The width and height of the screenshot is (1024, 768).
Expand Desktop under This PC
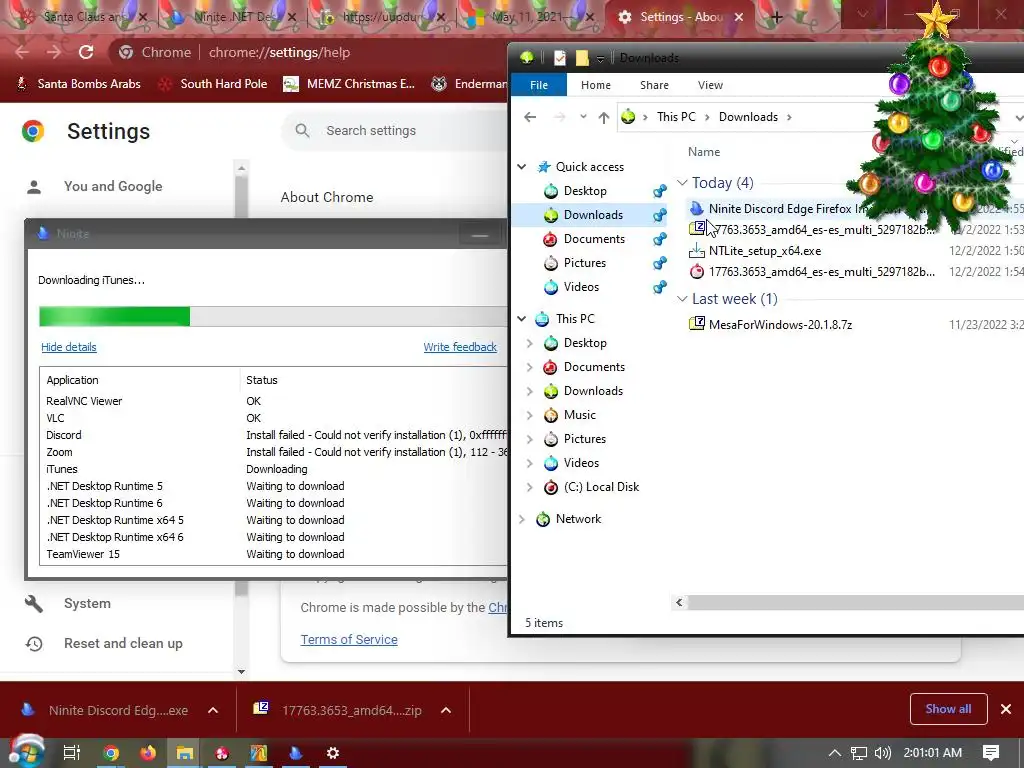coord(530,343)
